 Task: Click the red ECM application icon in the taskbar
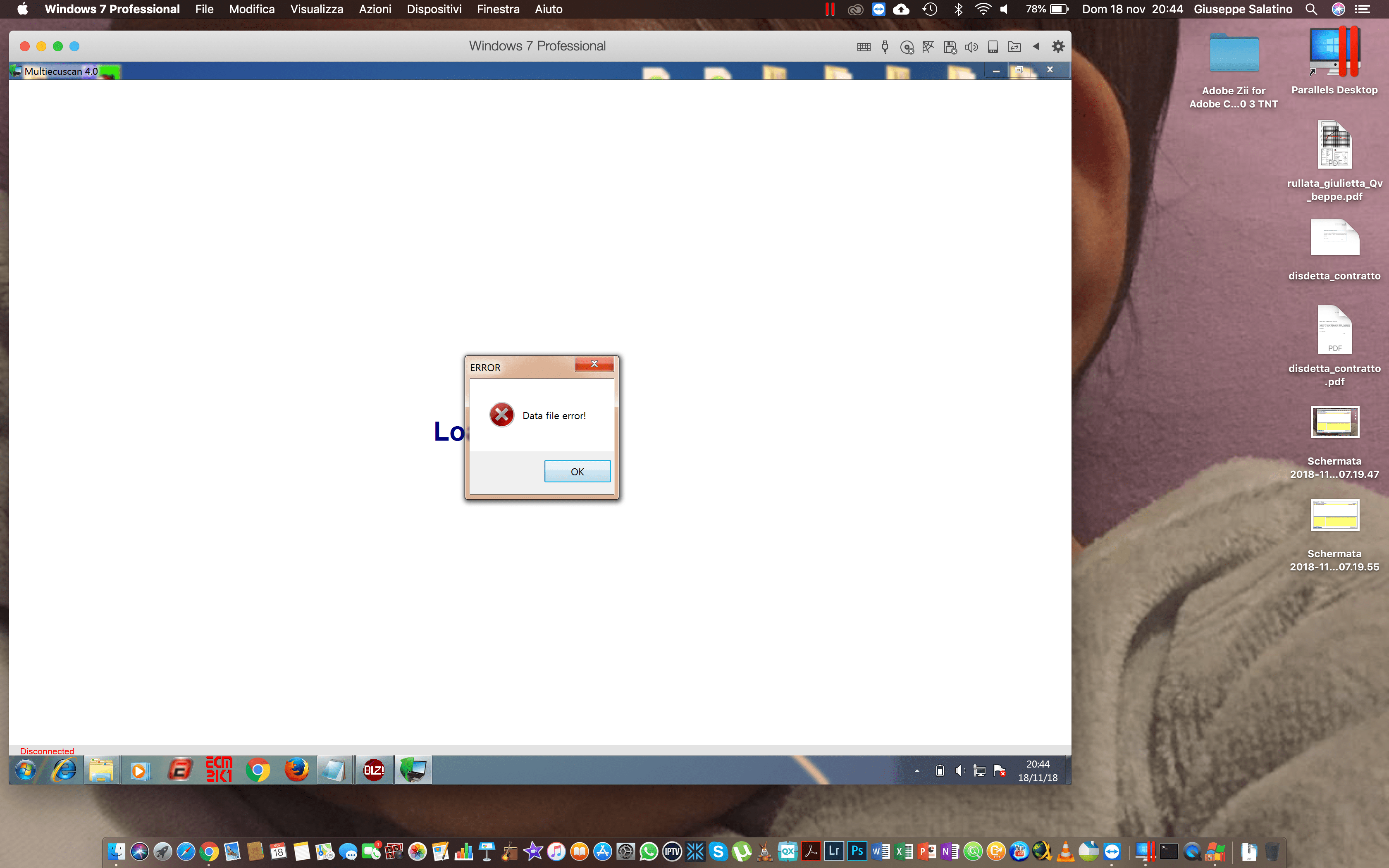219,769
